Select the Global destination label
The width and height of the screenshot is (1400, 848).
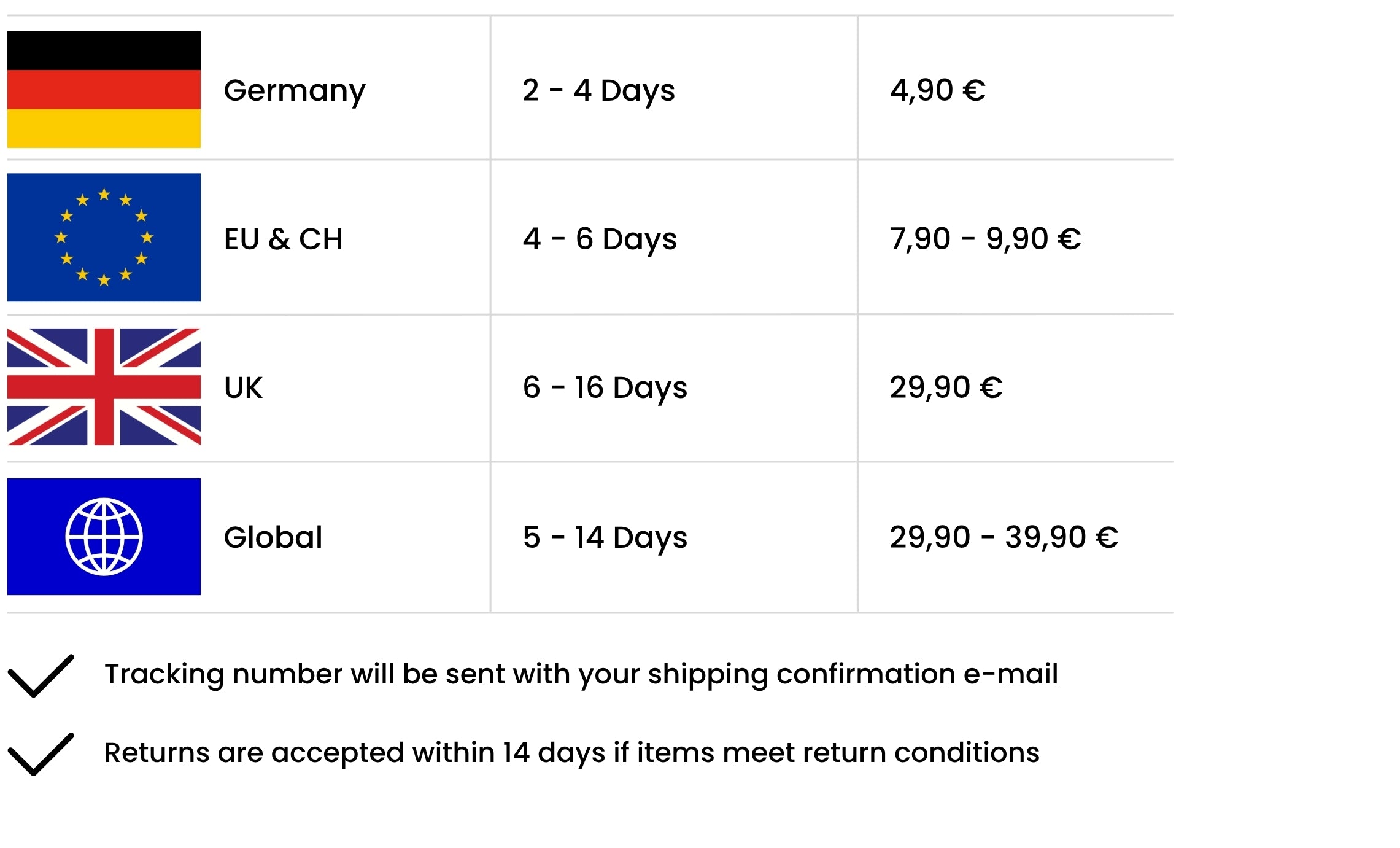pos(273,537)
